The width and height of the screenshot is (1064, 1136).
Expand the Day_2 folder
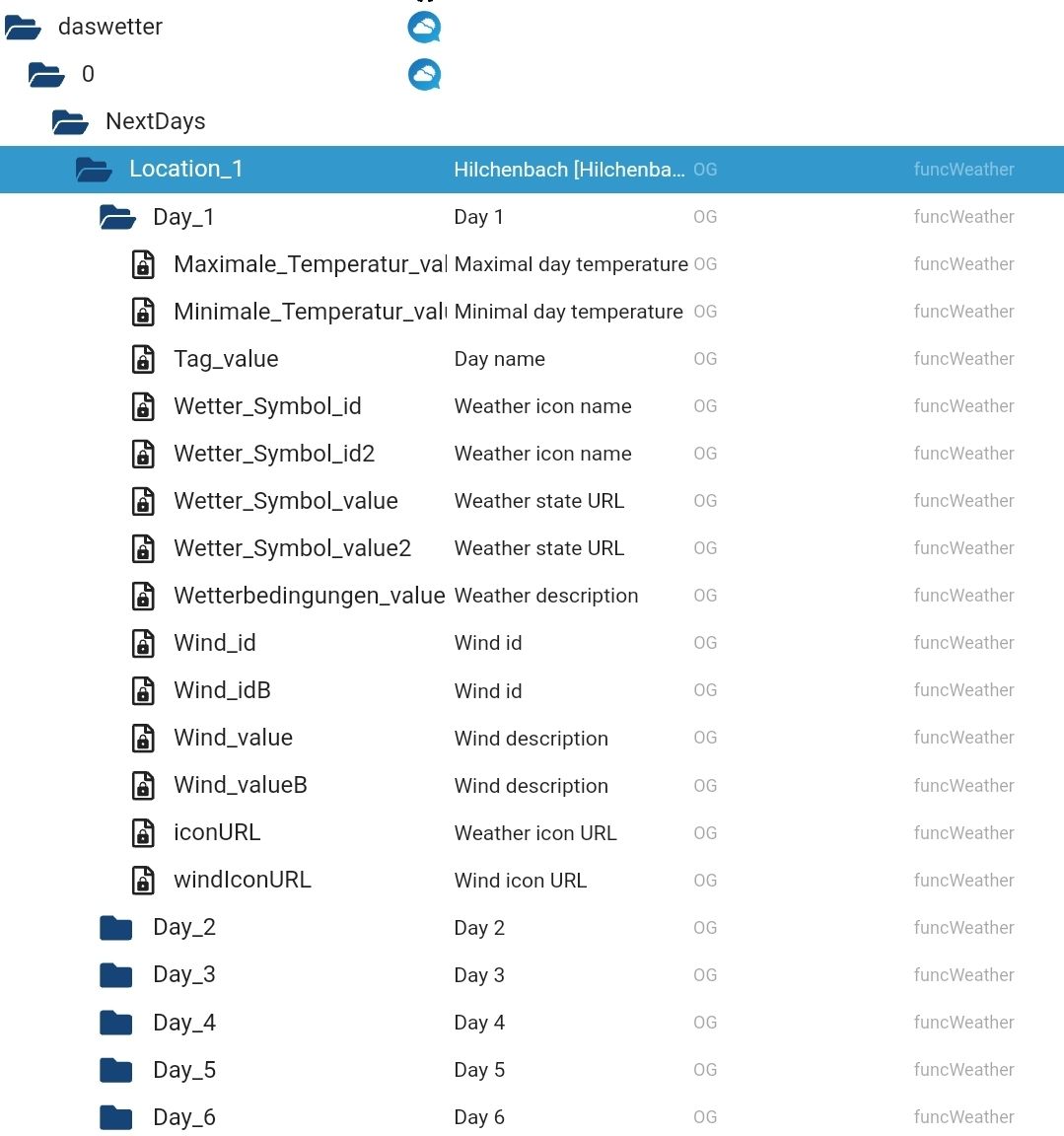point(116,927)
